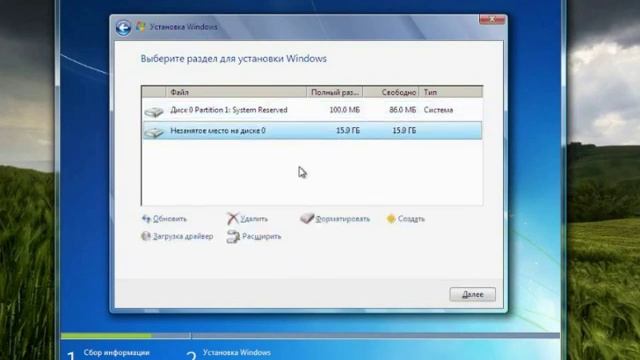Image resolution: width=640 pixels, height=360 pixels.
Task: Click the 86.0 МБ free space value
Action: (x=402, y=110)
